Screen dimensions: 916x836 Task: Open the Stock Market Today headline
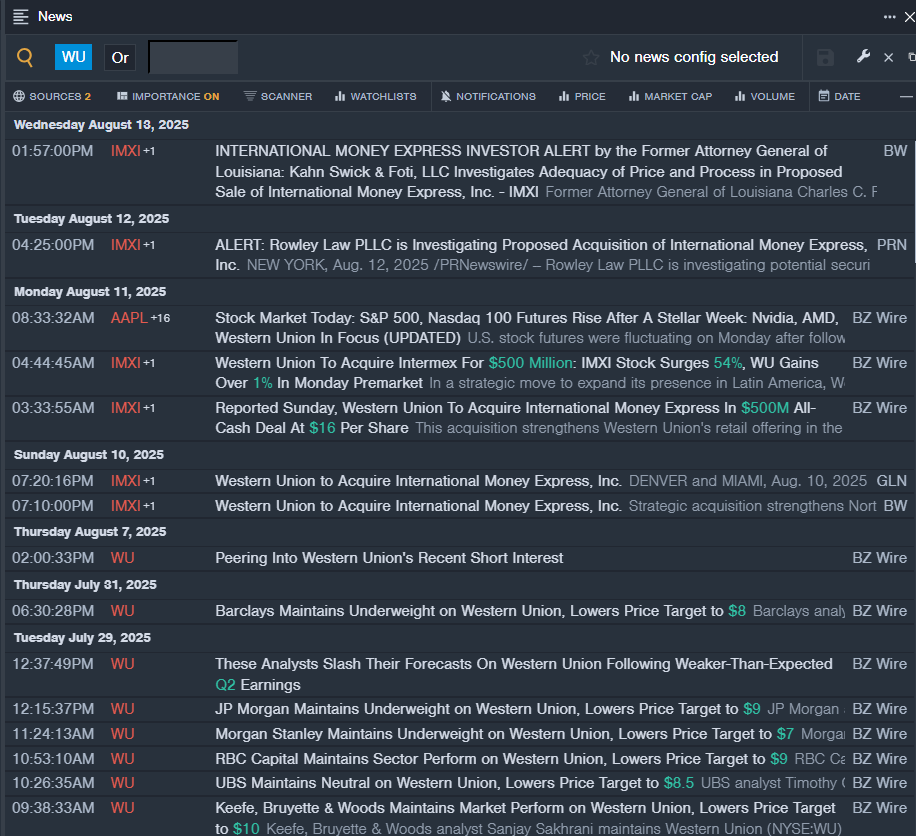527,328
